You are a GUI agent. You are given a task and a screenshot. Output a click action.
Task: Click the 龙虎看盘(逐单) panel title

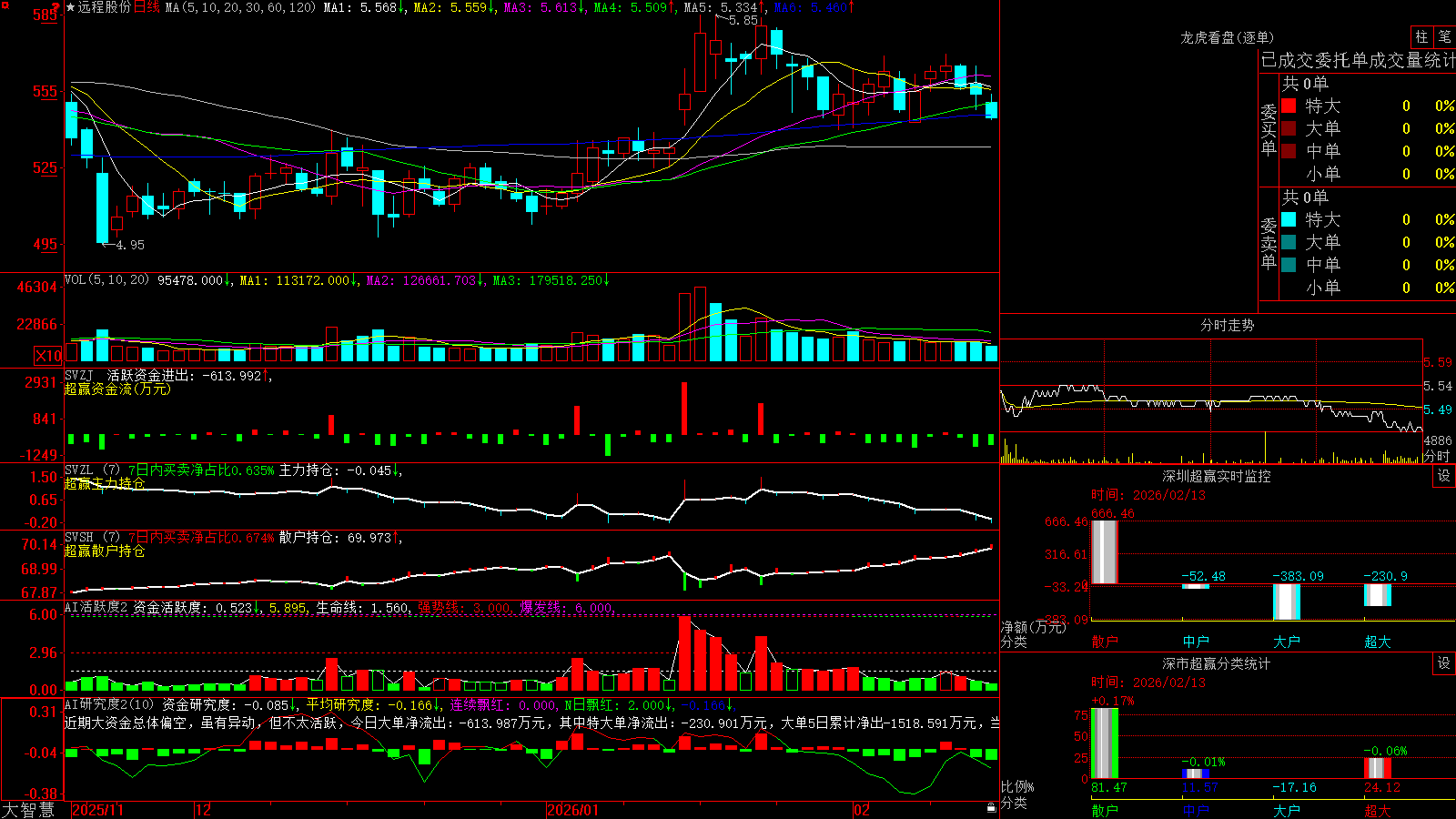click(x=1228, y=37)
